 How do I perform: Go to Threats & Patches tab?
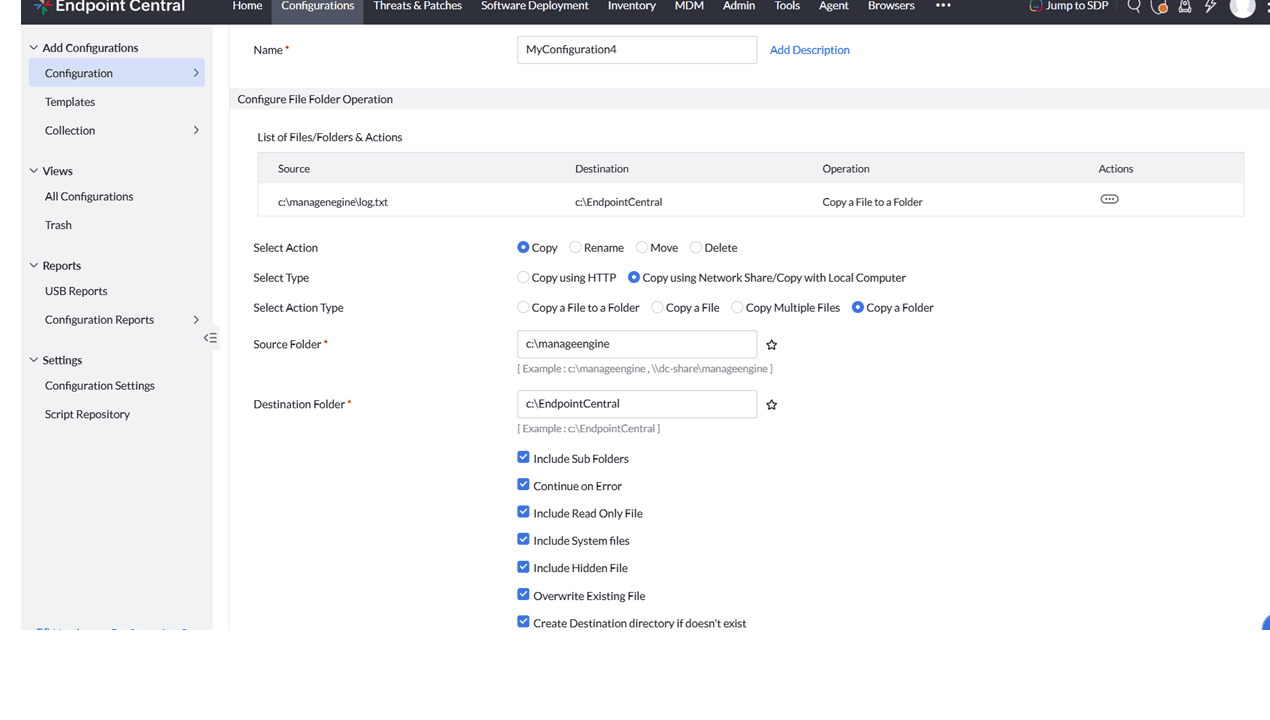(x=418, y=6)
